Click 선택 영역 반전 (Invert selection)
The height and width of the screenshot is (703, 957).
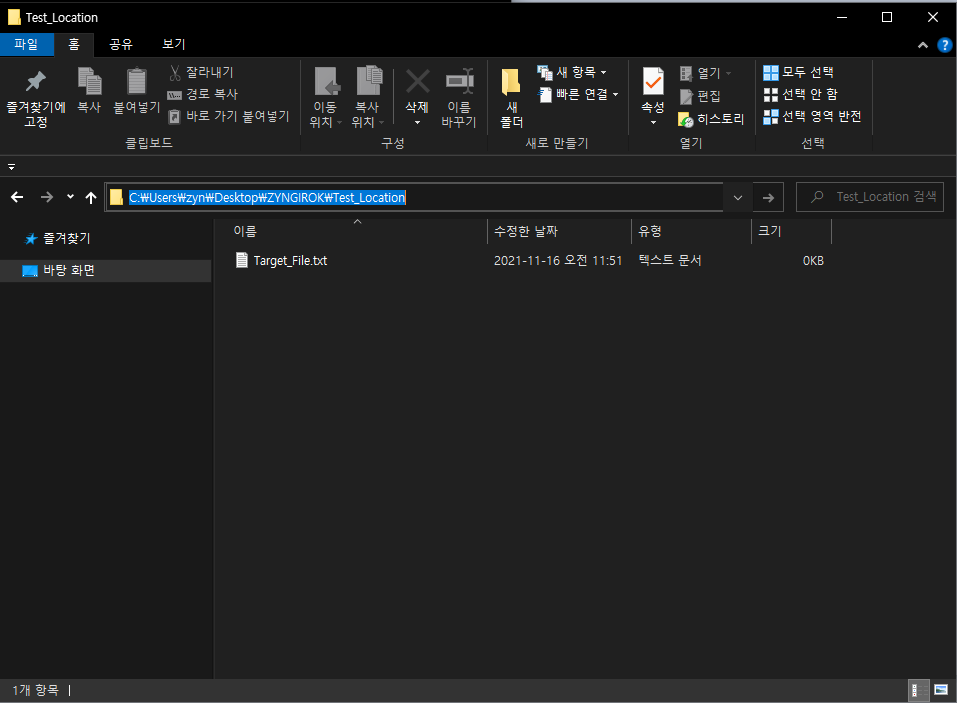tap(812, 117)
